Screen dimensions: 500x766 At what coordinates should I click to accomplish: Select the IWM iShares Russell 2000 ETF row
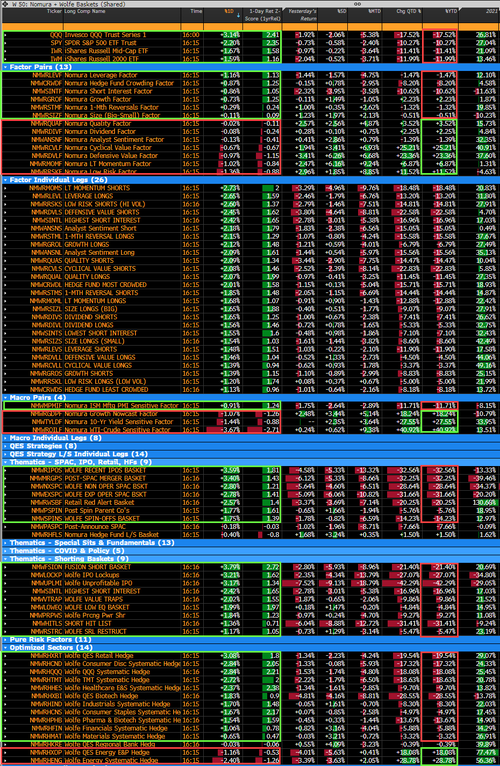pos(250,59)
